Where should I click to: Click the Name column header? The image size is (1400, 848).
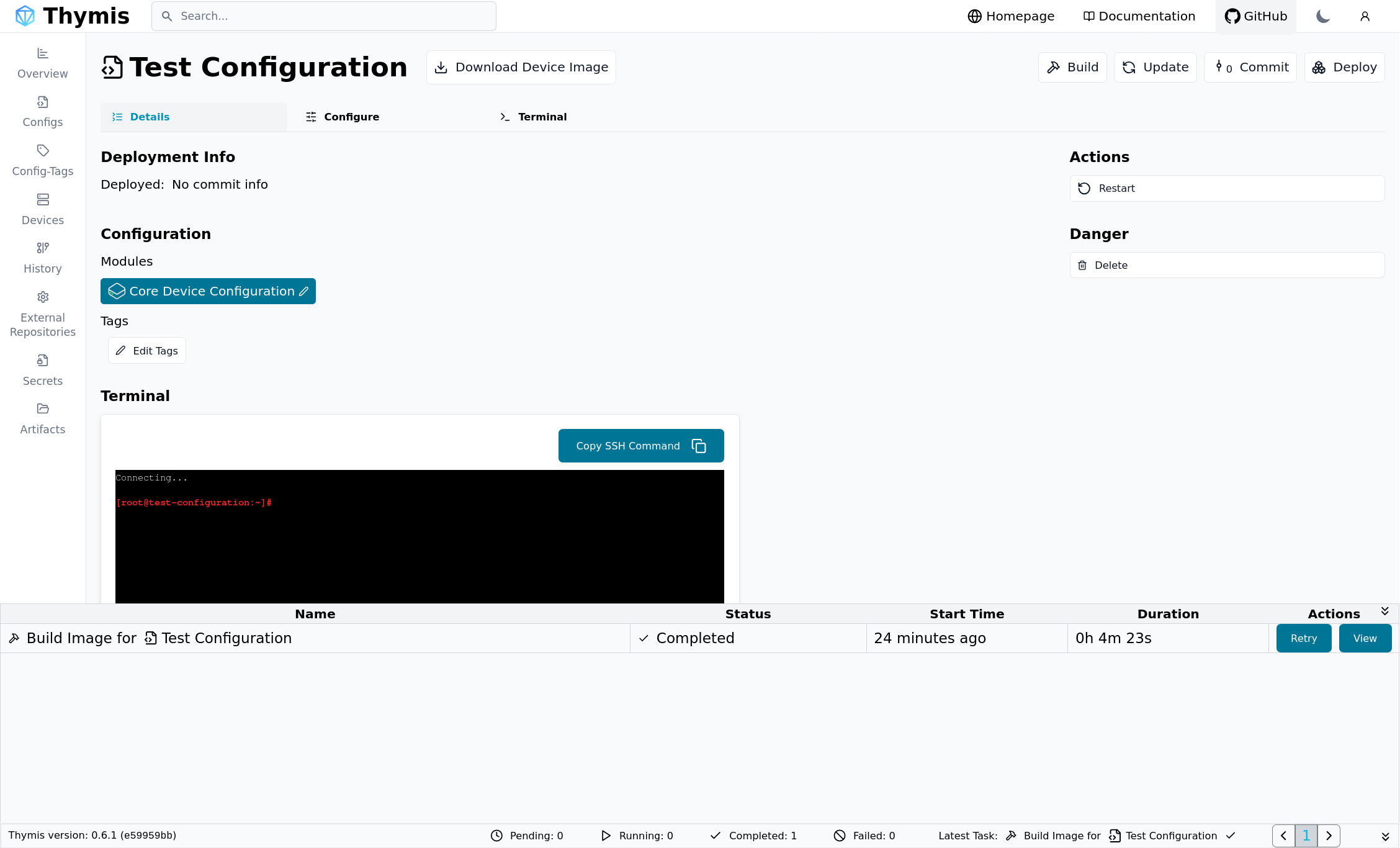pos(315,614)
